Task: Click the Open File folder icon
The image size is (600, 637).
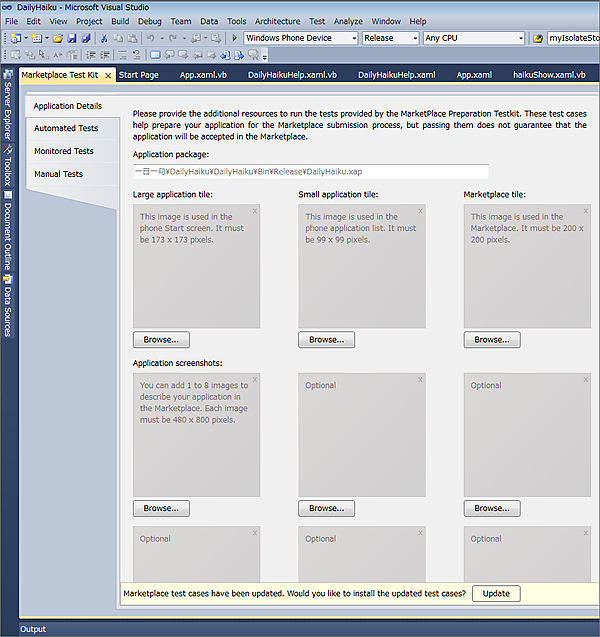Action: (57, 38)
